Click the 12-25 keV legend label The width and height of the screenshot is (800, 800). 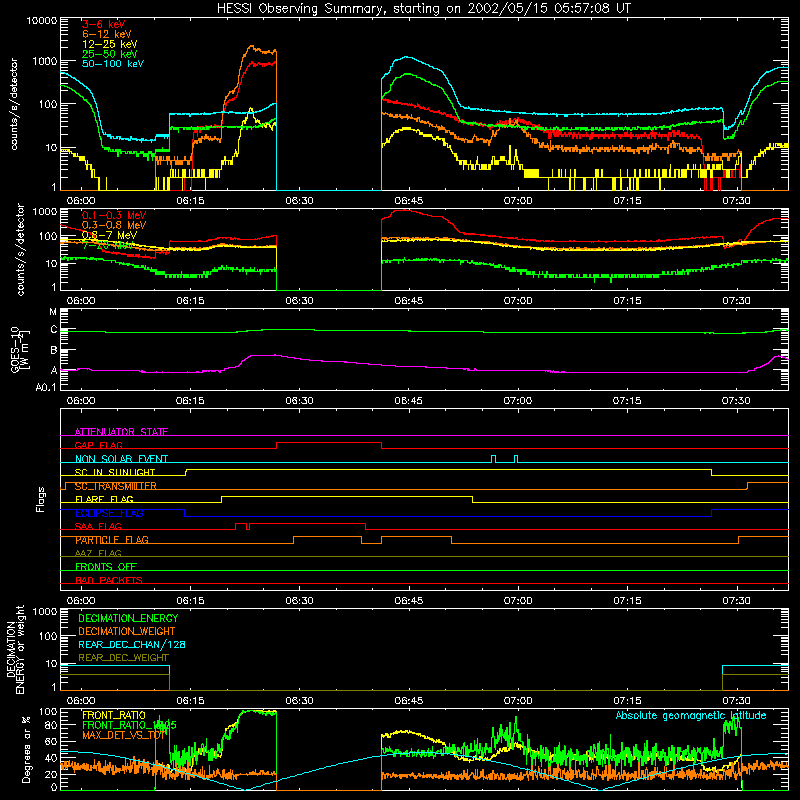click(x=110, y=44)
